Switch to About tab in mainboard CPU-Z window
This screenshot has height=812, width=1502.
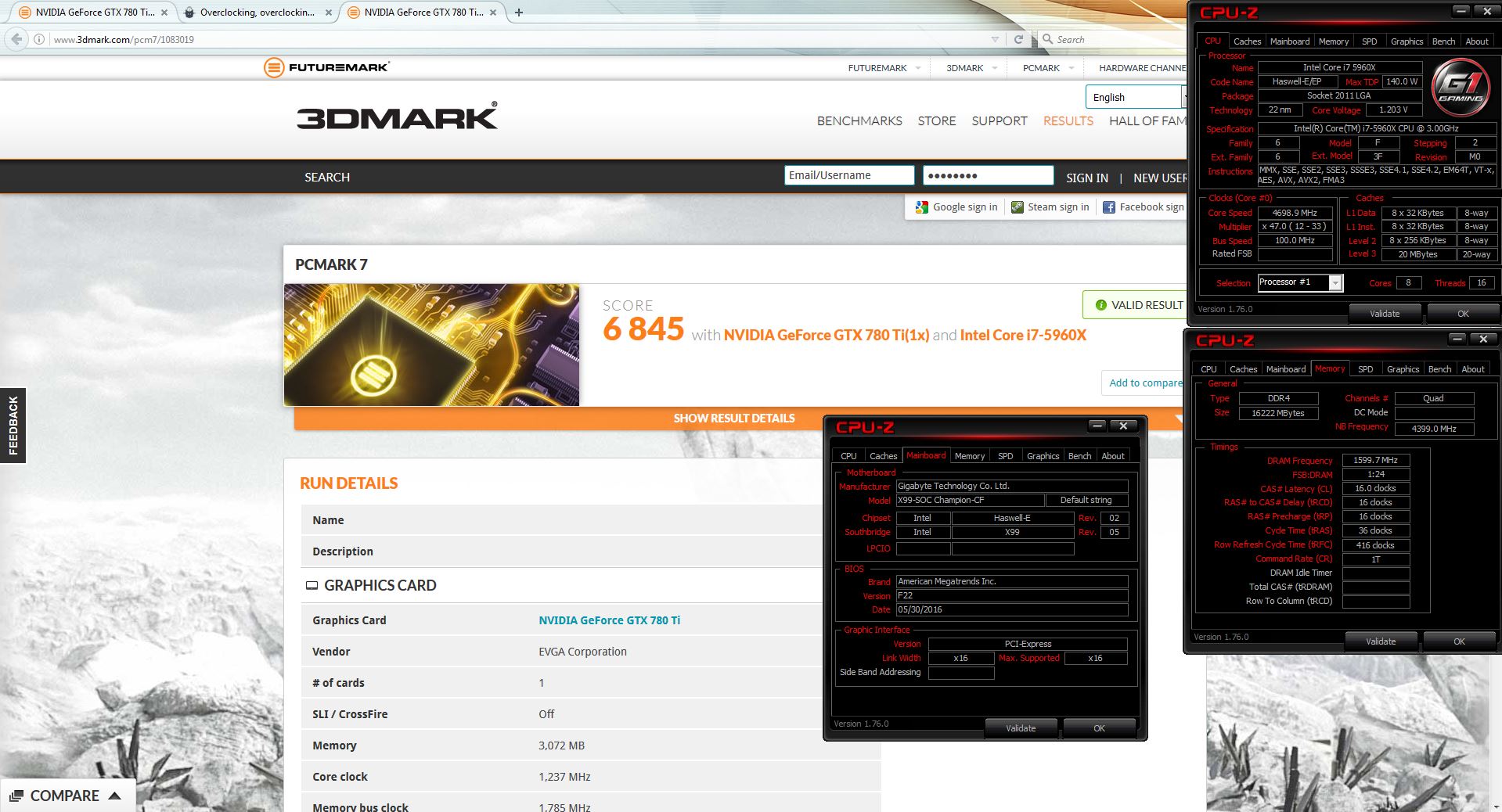tap(1113, 456)
